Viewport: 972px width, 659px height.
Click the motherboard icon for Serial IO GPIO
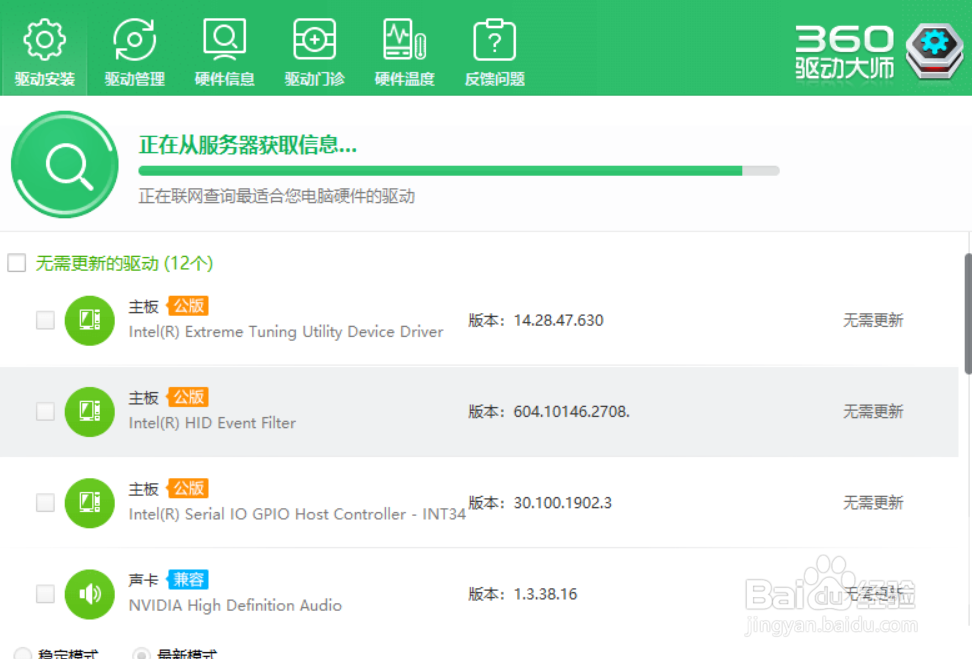pyautogui.click(x=89, y=503)
